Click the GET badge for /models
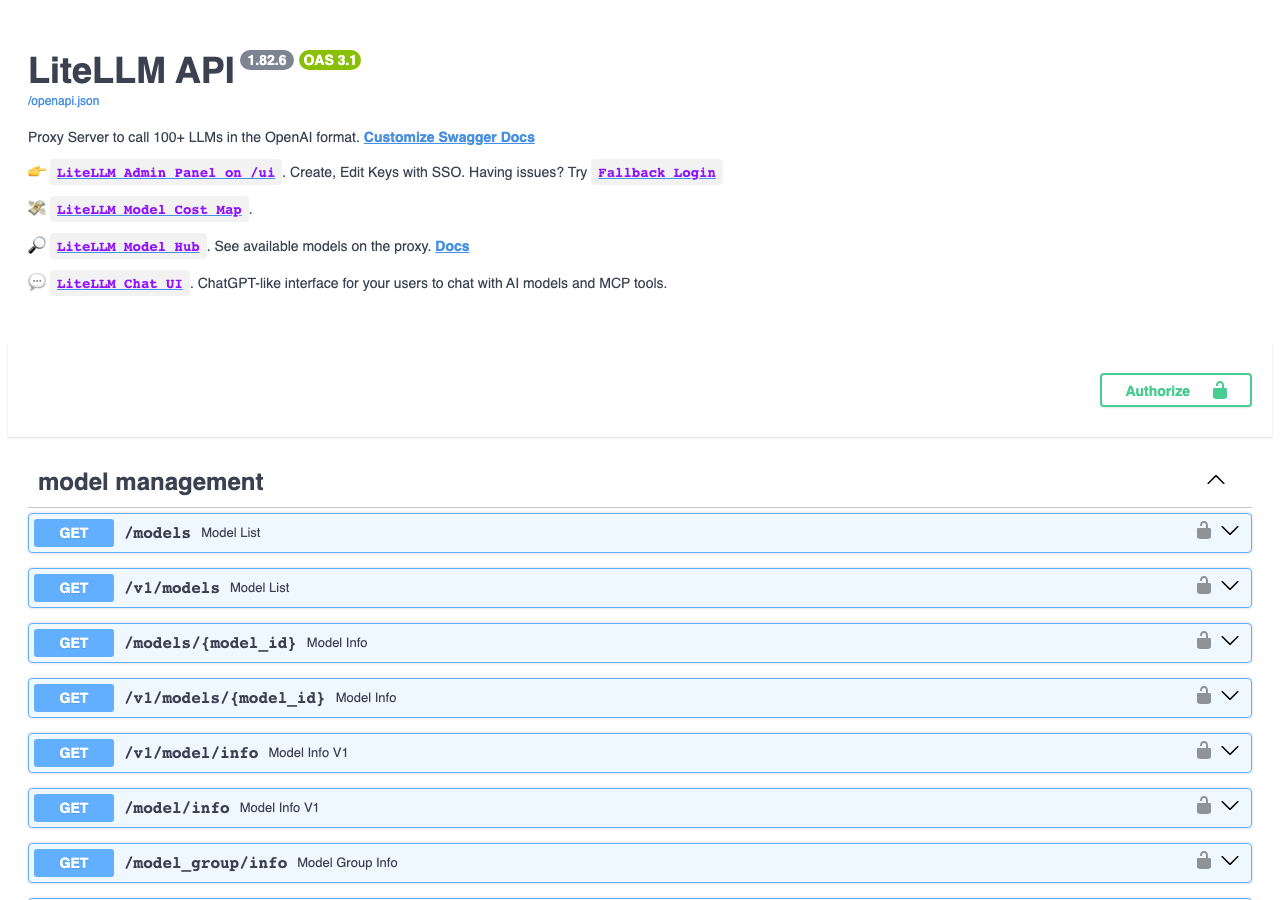The image size is (1280, 900). pyautogui.click(x=74, y=533)
